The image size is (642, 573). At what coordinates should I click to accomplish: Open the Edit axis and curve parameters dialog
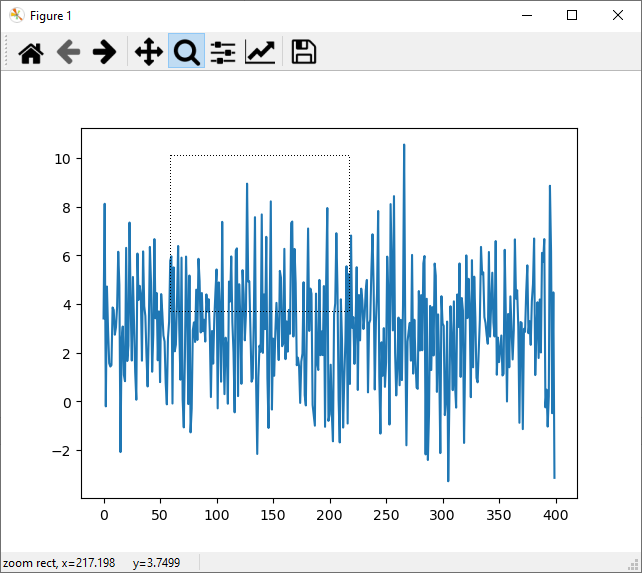click(260, 52)
